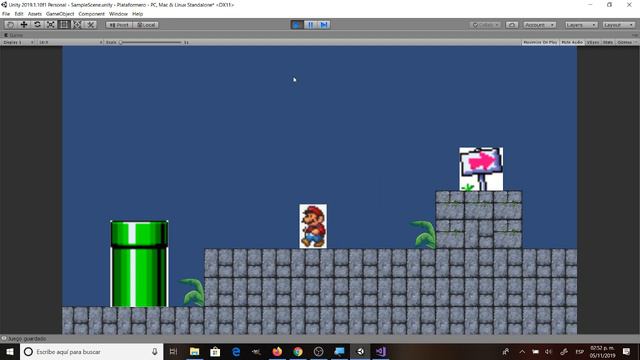This screenshot has width=640, height=360.
Task: Select the Rect Transform tool
Action: pyautogui.click(x=64, y=25)
